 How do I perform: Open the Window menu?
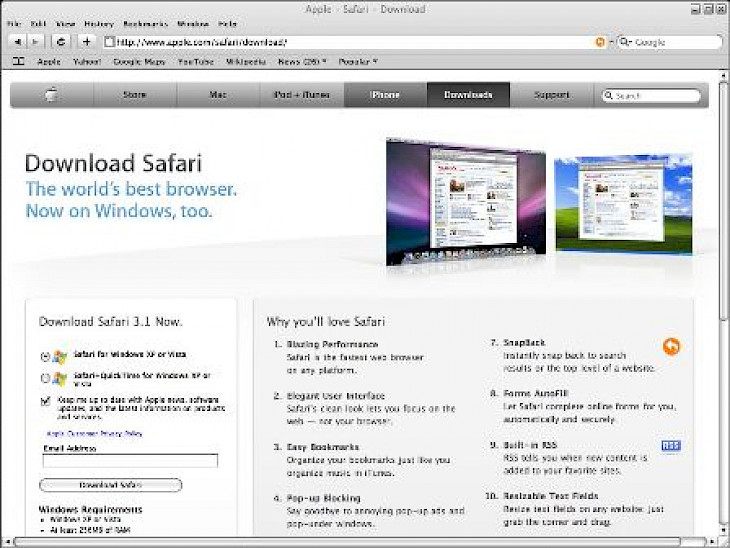[x=193, y=24]
